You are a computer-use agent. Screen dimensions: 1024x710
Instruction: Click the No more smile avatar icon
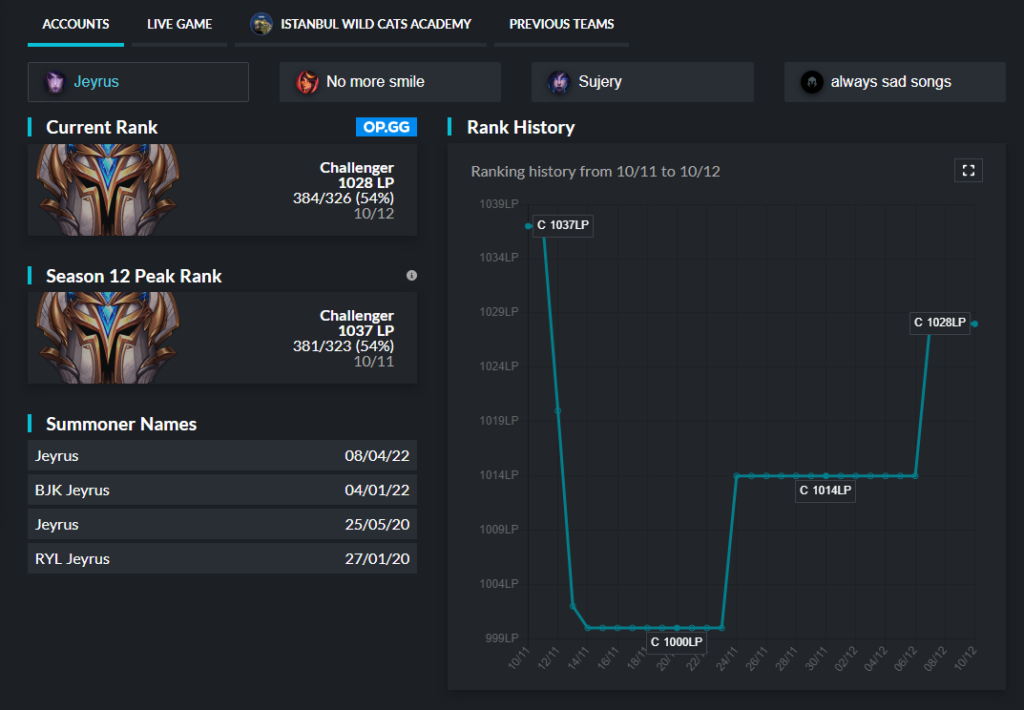[x=307, y=82]
